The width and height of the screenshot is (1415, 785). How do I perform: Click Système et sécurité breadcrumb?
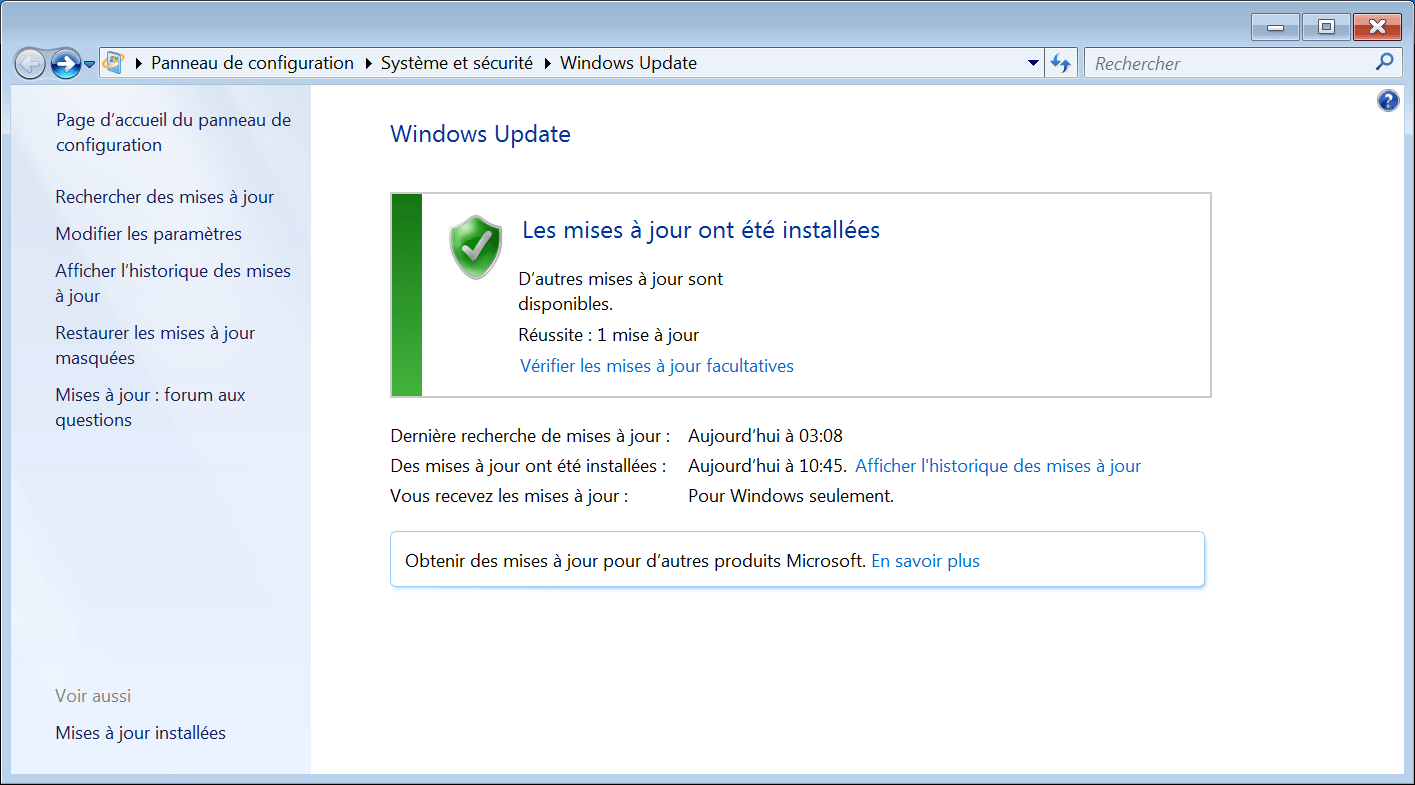click(x=456, y=63)
